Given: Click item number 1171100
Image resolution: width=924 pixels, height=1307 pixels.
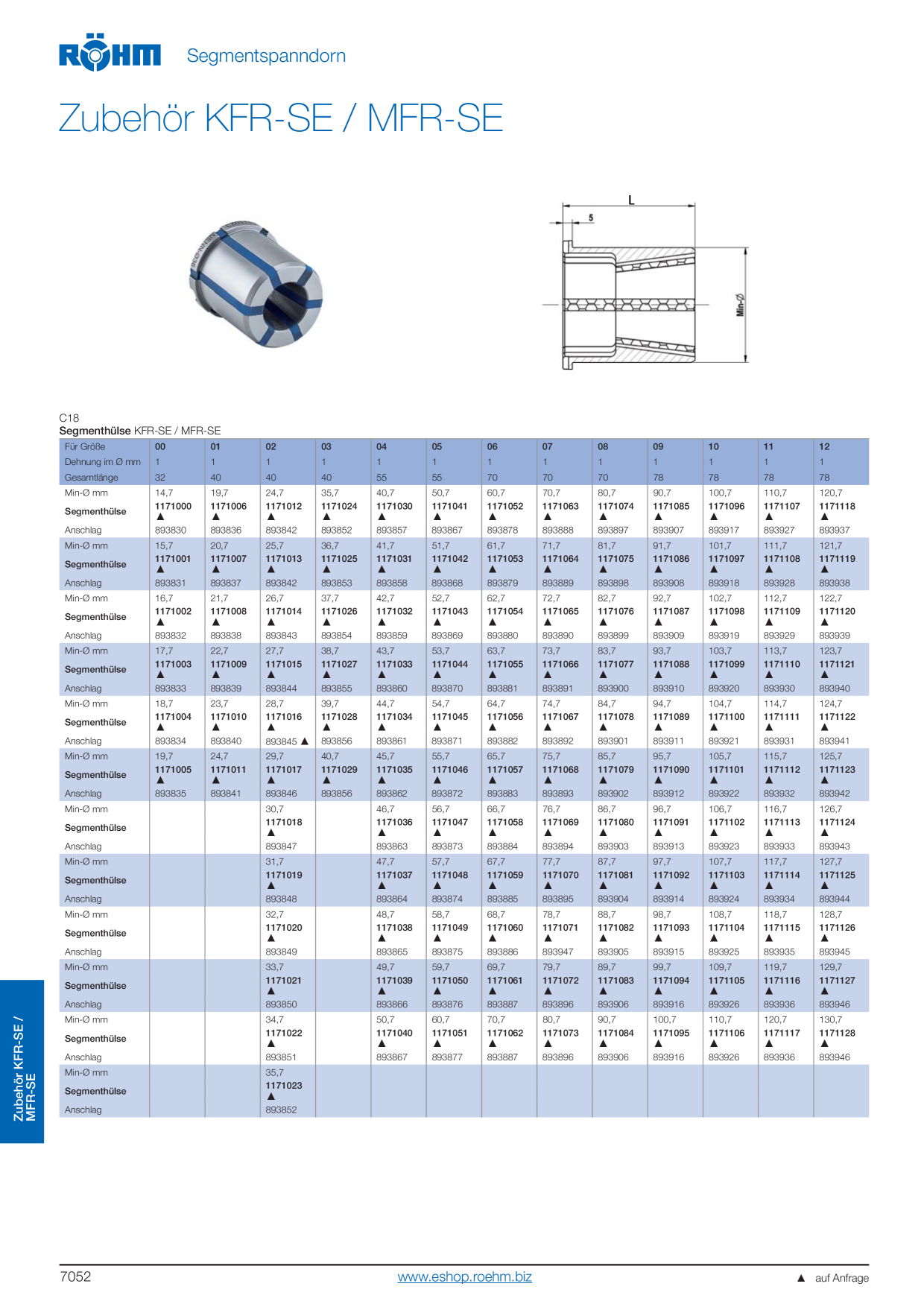Looking at the screenshot, I should [x=727, y=717].
